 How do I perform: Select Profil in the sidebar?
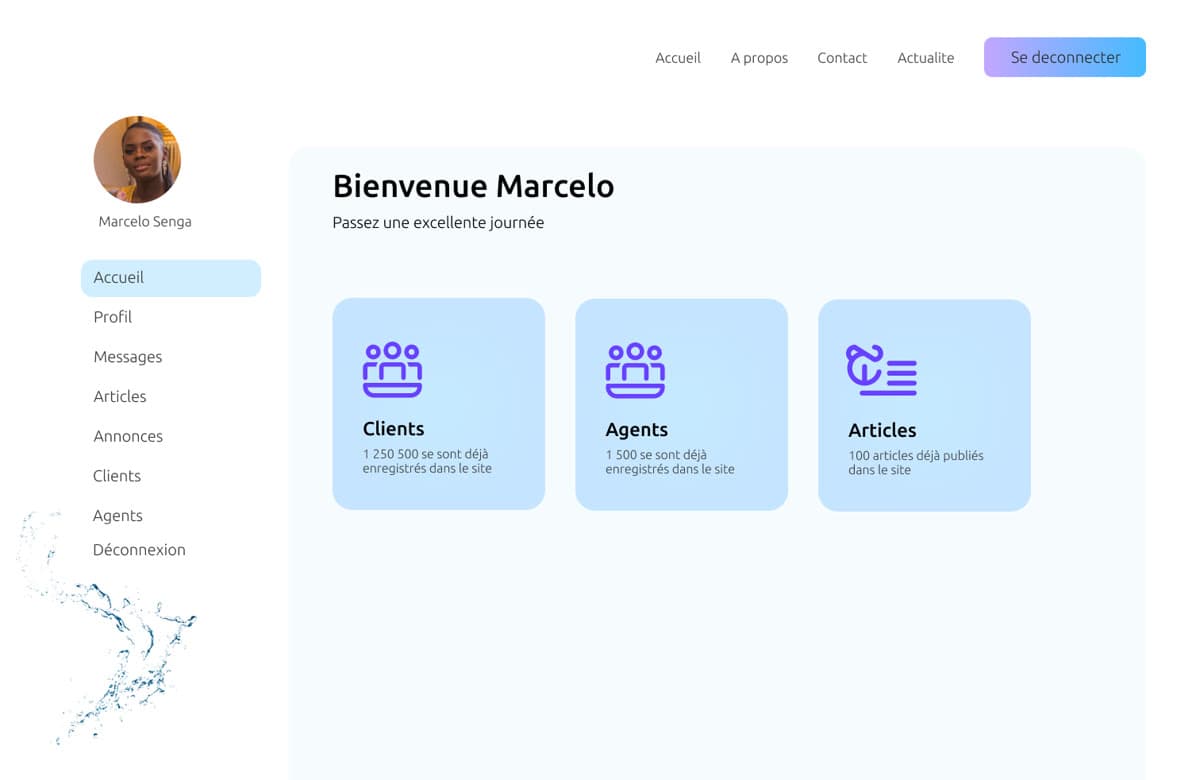tap(113, 317)
